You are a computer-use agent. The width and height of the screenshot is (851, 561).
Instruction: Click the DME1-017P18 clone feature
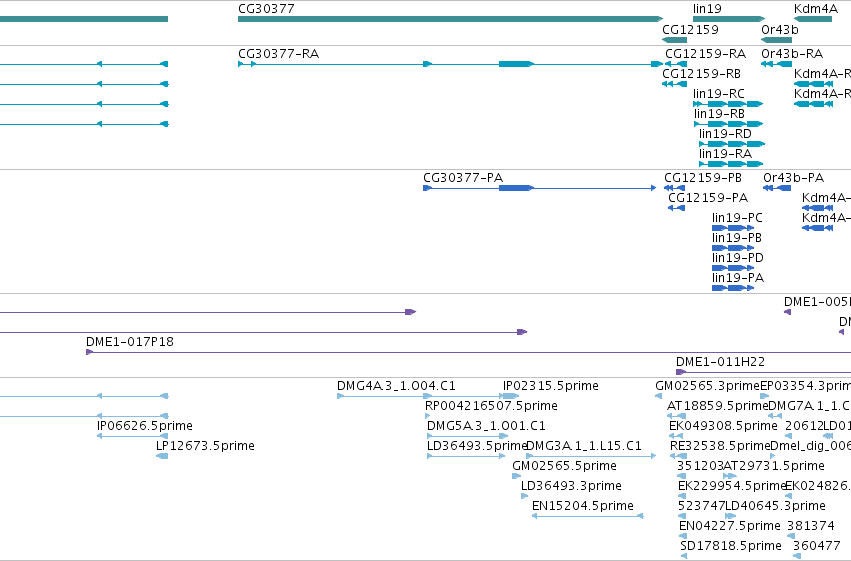click(x=468, y=353)
